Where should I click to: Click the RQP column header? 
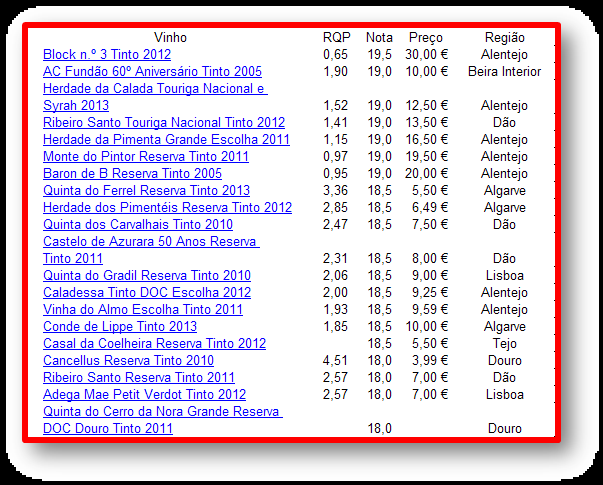pyautogui.click(x=337, y=38)
